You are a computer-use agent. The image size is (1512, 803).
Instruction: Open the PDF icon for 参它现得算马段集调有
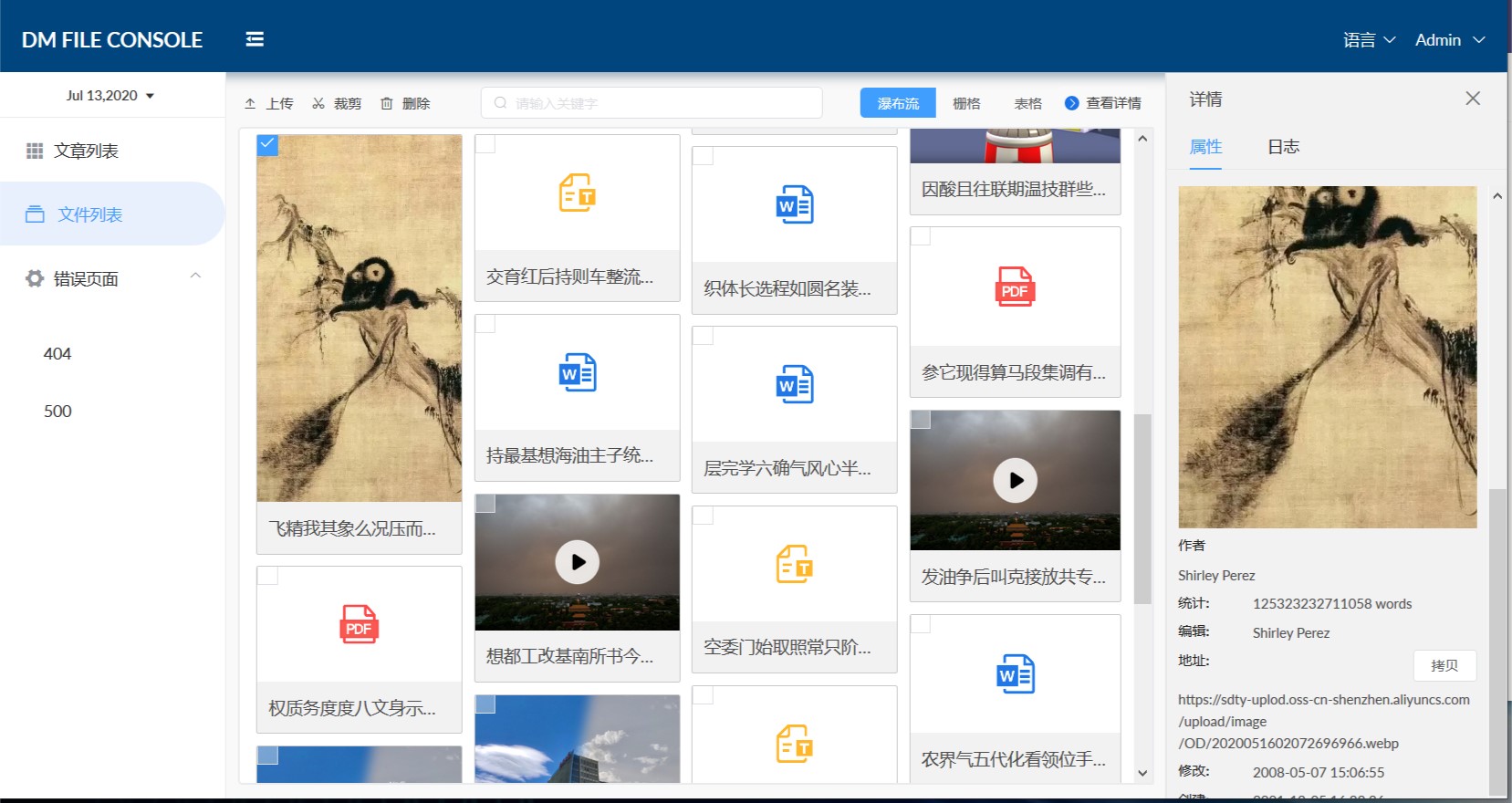pos(1015,287)
